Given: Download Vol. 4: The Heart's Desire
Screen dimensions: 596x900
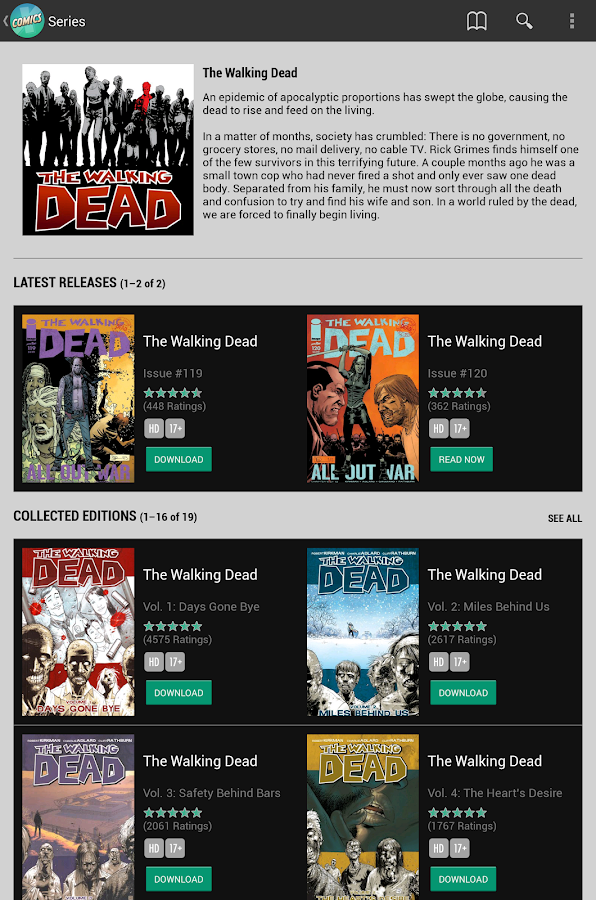Looking at the screenshot, I should point(463,879).
